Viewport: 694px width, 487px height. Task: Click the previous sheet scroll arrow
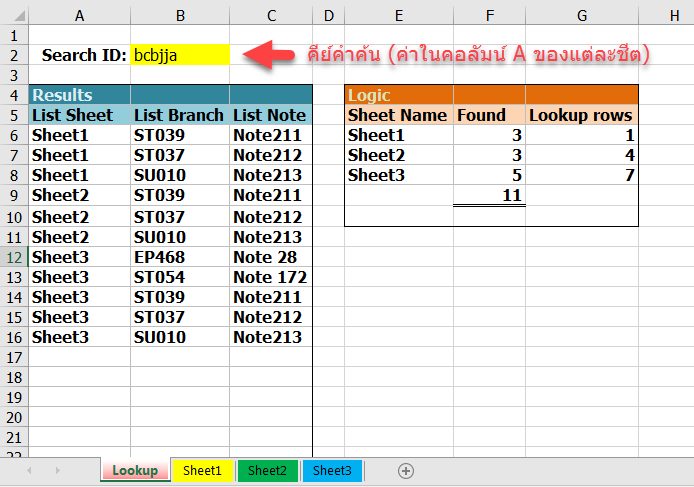(30, 470)
